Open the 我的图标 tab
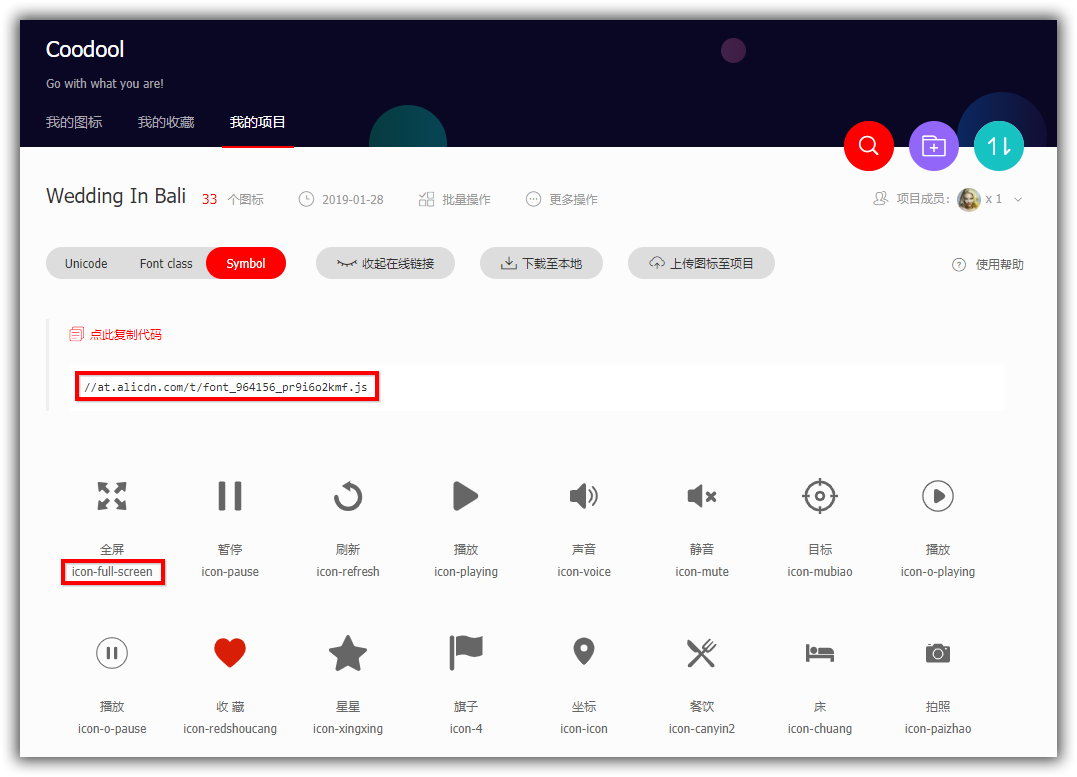 (x=74, y=121)
